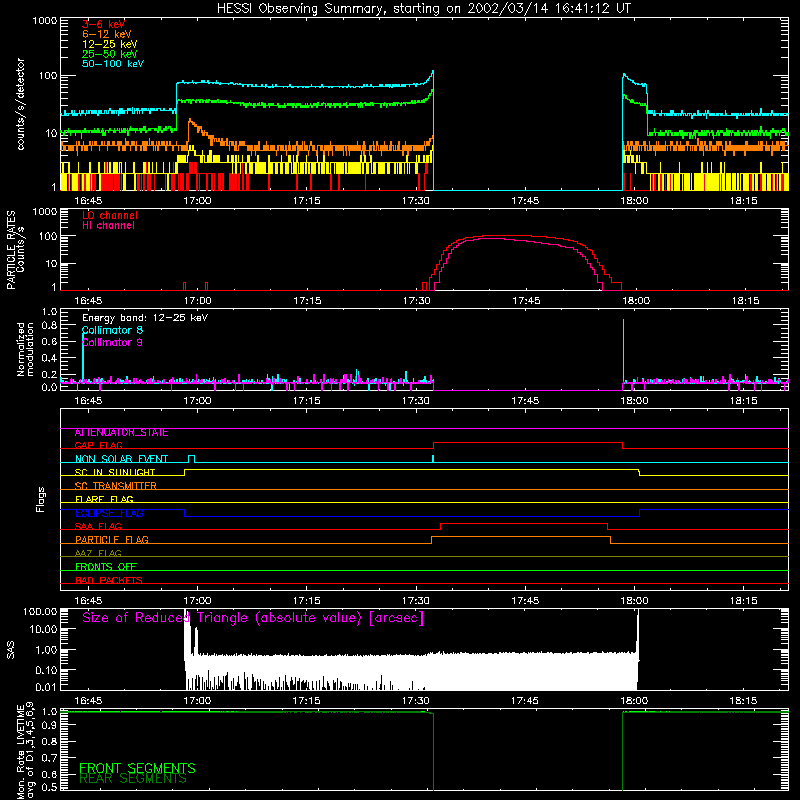
Task: Select the REAR SEGMENTS legend label
Action: tap(133, 779)
